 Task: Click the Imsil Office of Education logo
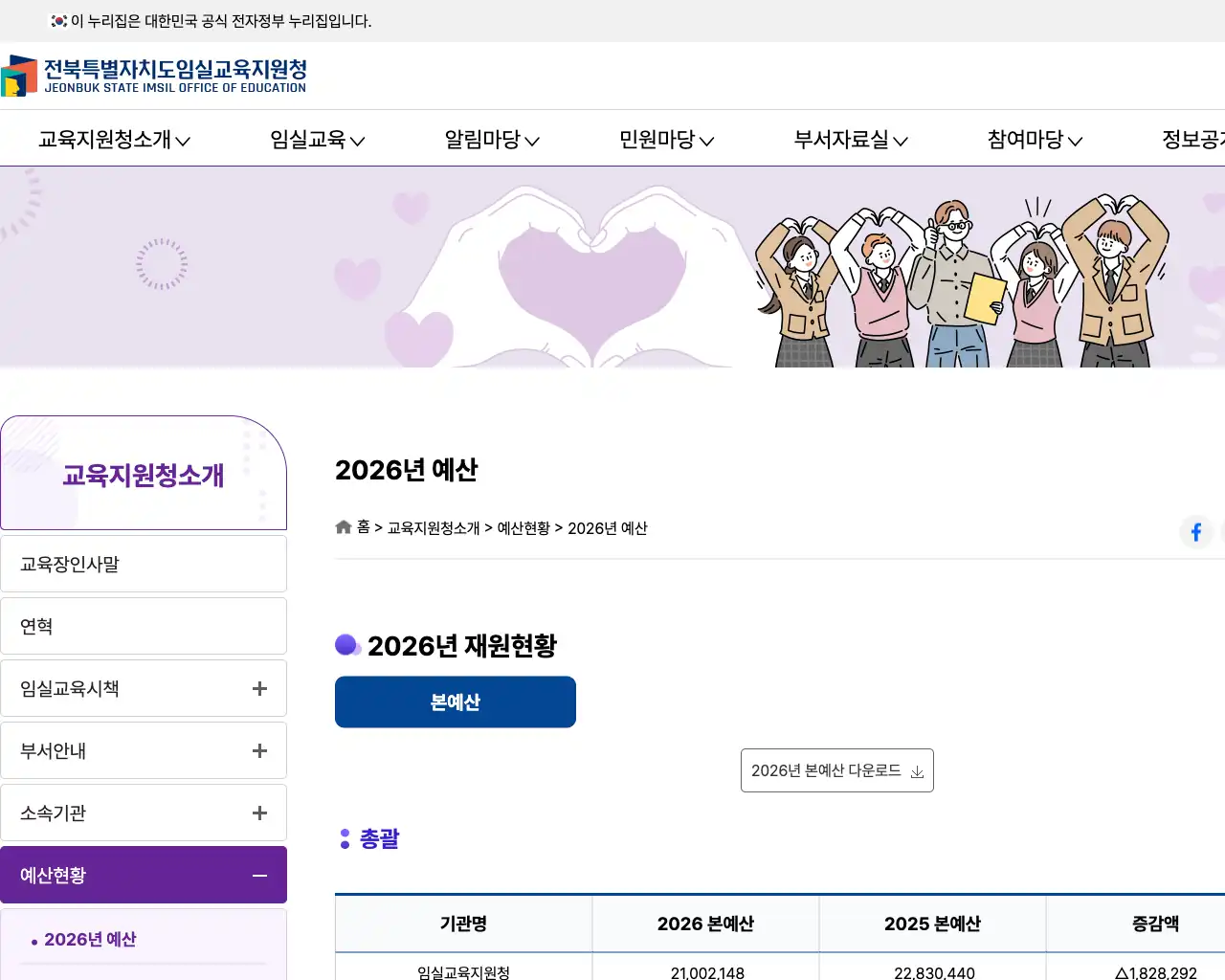click(x=154, y=76)
